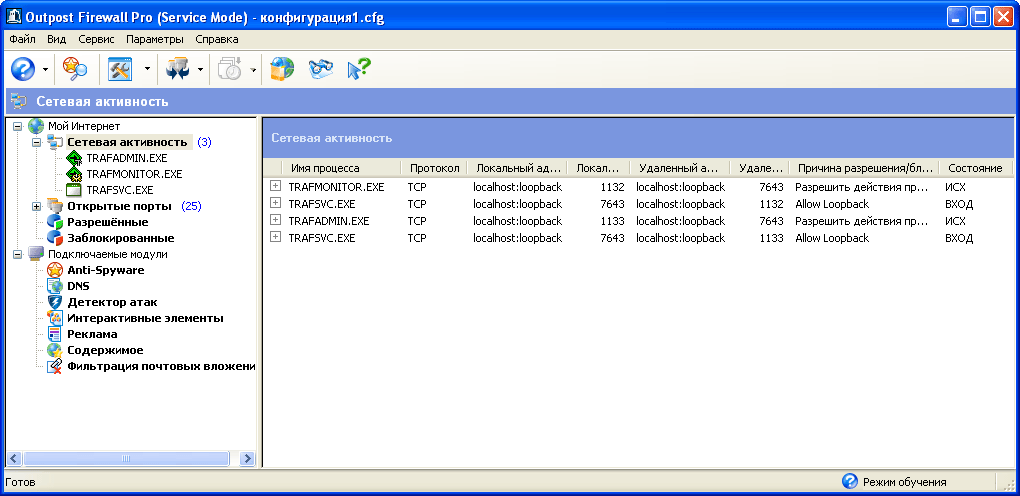Open dropdown arrow beside policy mode icon
Screen dimensions: 1020x496
coord(200,69)
